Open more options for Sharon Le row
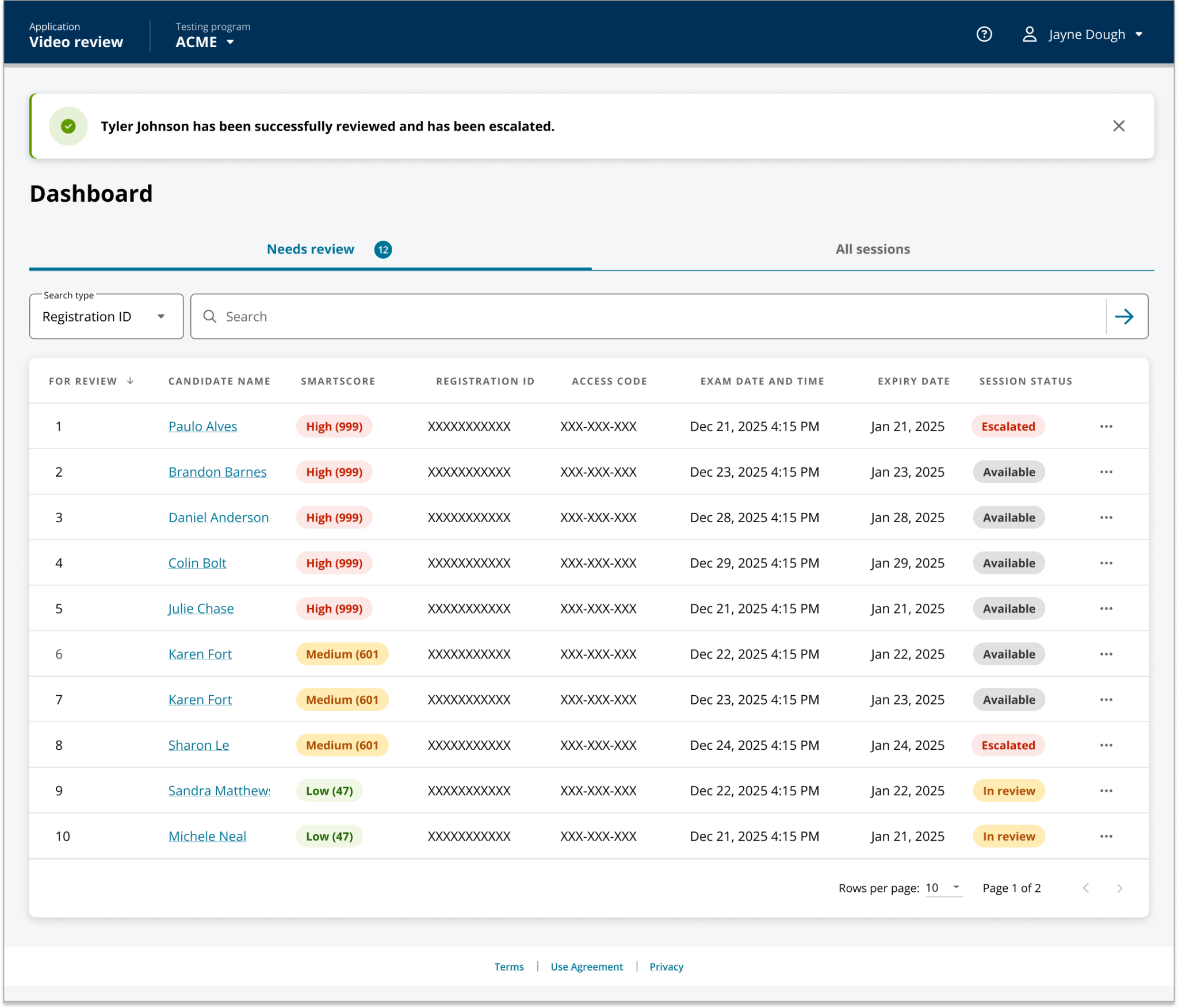The height and width of the screenshot is (1008, 1178). (x=1106, y=745)
